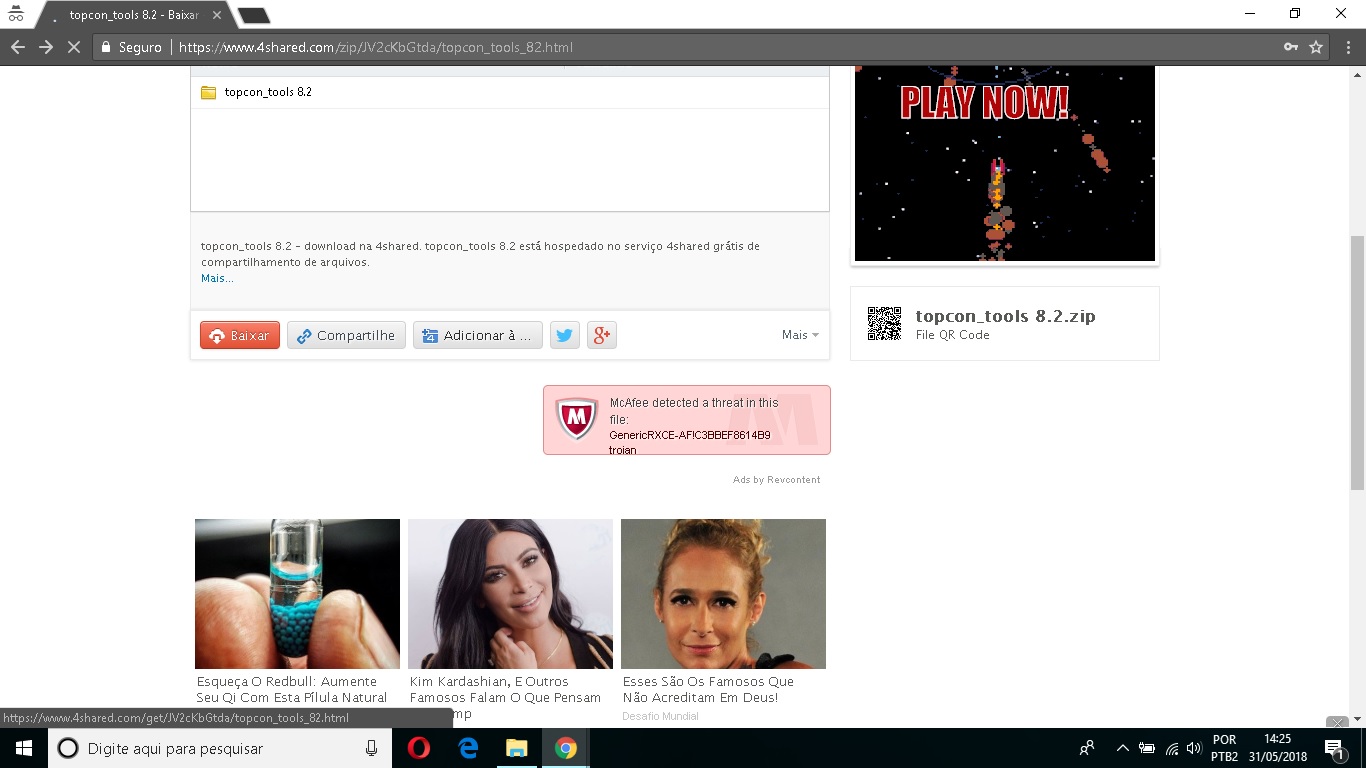Go back to the previous page

(x=17, y=47)
